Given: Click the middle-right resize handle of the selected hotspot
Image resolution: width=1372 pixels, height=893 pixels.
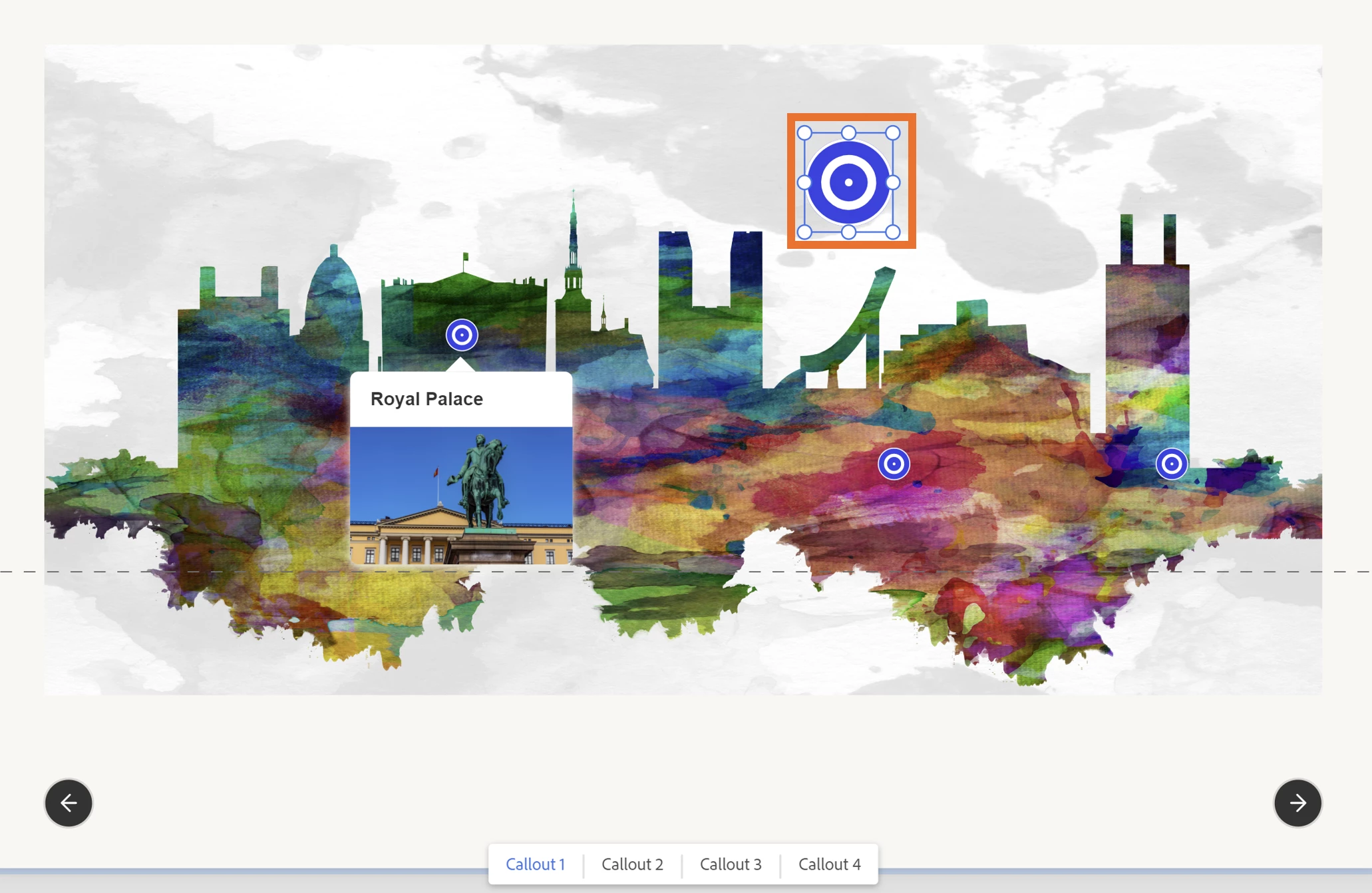Looking at the screenshot, I should click(x=893, y=182).
